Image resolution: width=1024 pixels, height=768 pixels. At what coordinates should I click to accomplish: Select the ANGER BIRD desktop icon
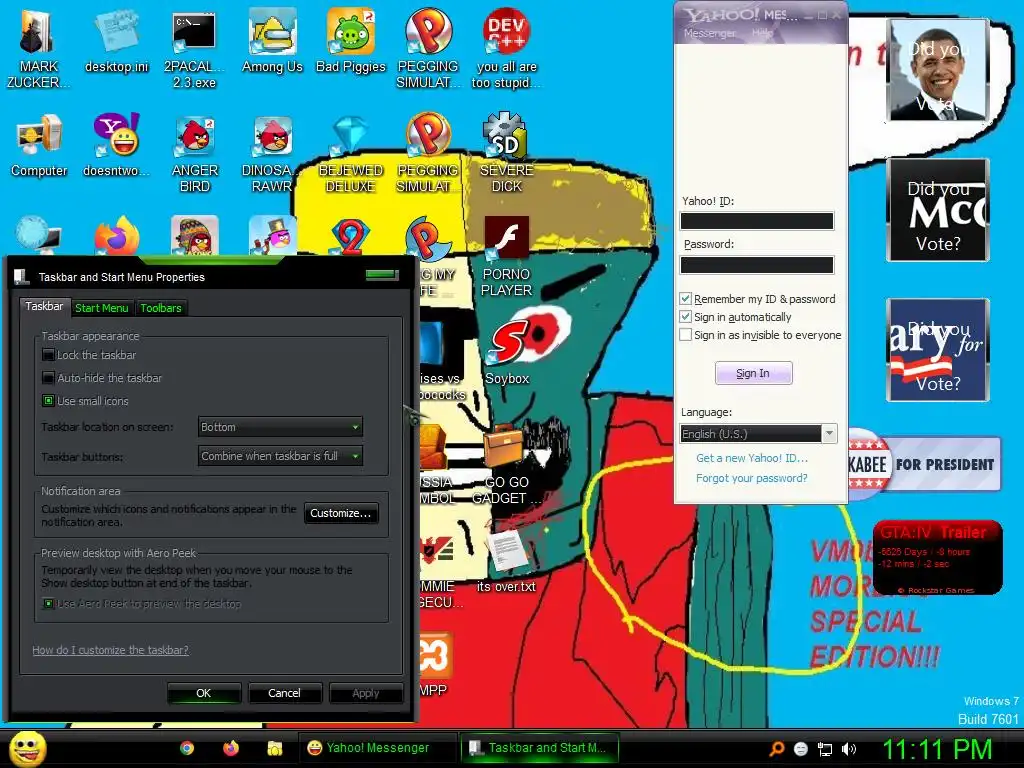(x=195, y=153)
